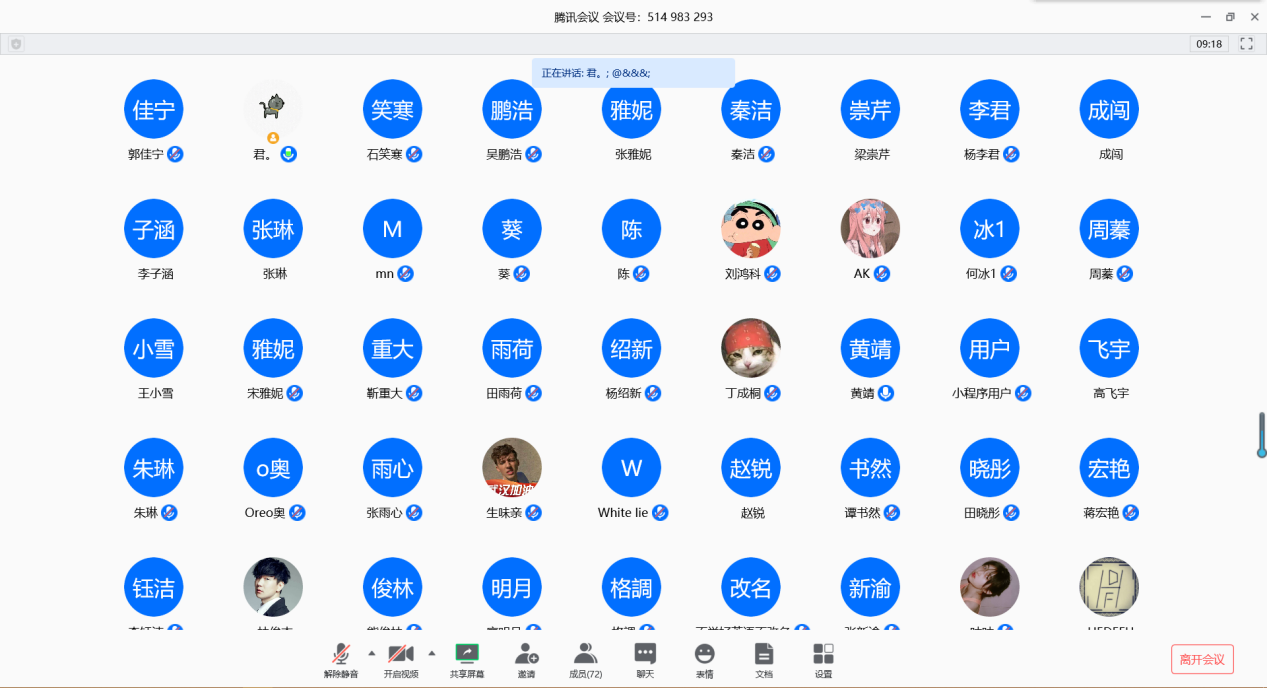Open the documents (文档) panel
This screenshot has height=688, width=1267.
(x=764, y=659)
